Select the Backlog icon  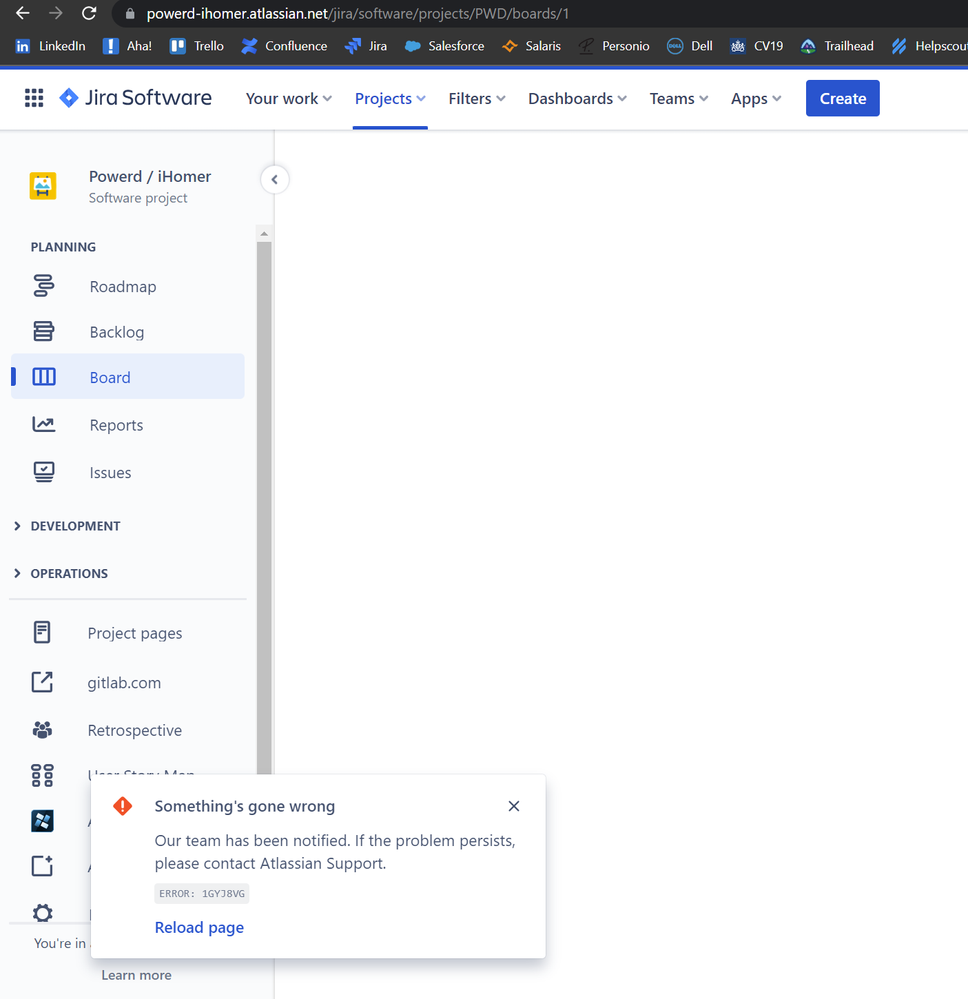[43, 331]
